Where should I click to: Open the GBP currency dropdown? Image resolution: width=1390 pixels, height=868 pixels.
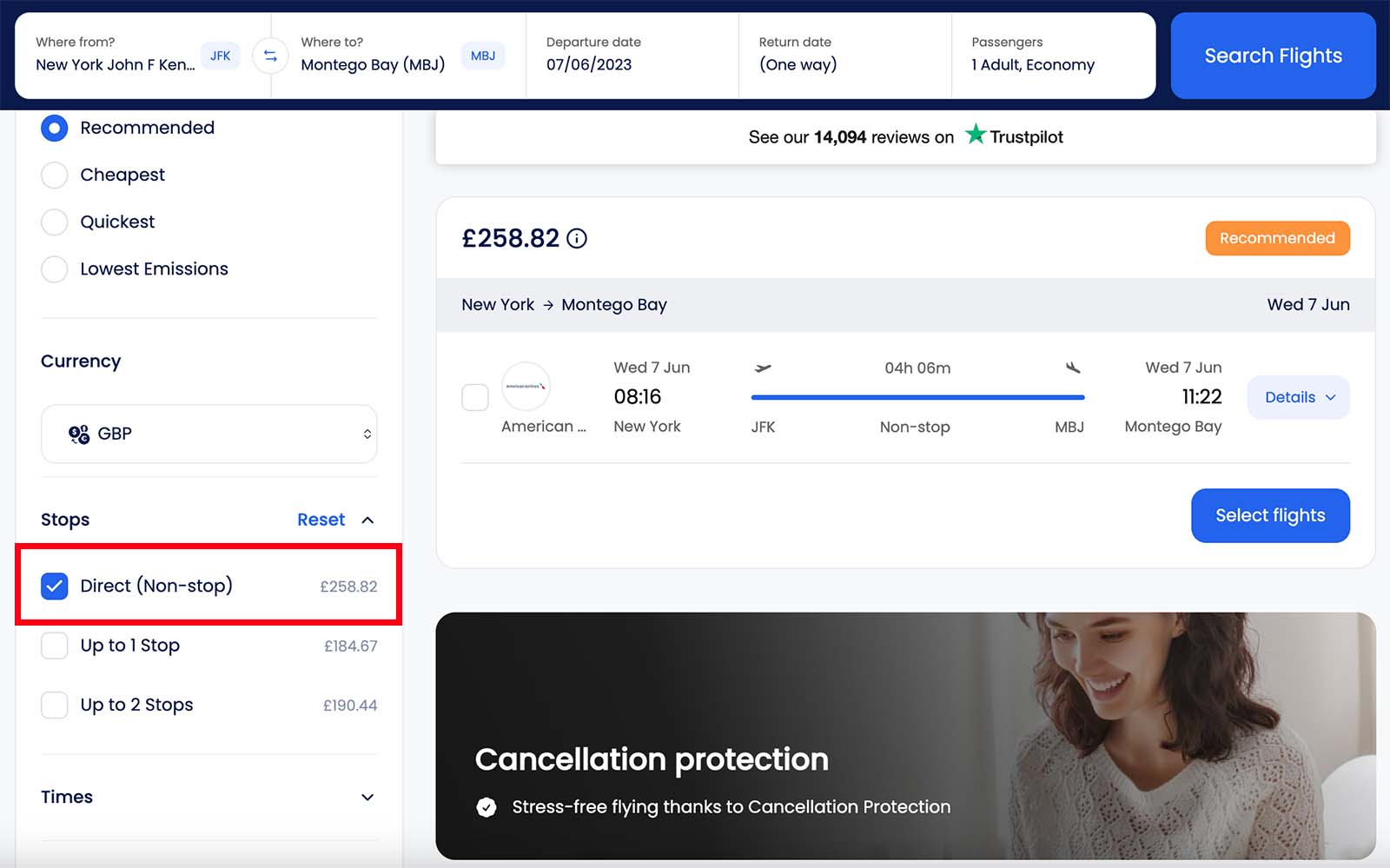pyautogui.click(x=208, y=434)
